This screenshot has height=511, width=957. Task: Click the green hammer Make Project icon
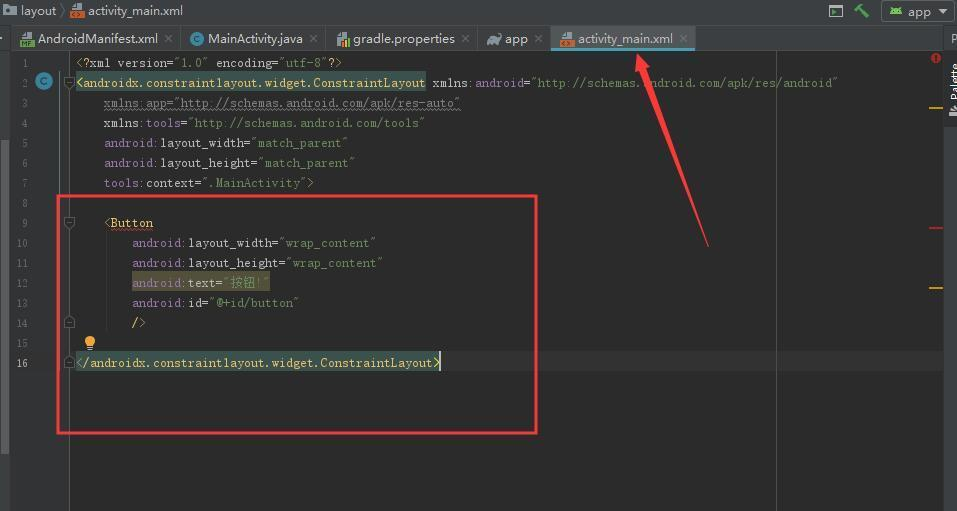pyautogui.click(x=861, y=11)
